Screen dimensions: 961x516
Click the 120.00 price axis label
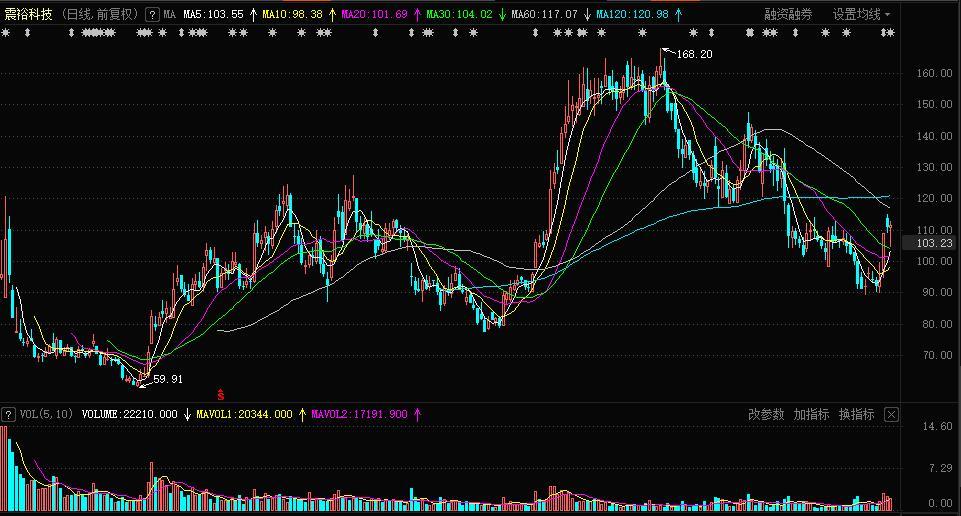coord(935,199)
